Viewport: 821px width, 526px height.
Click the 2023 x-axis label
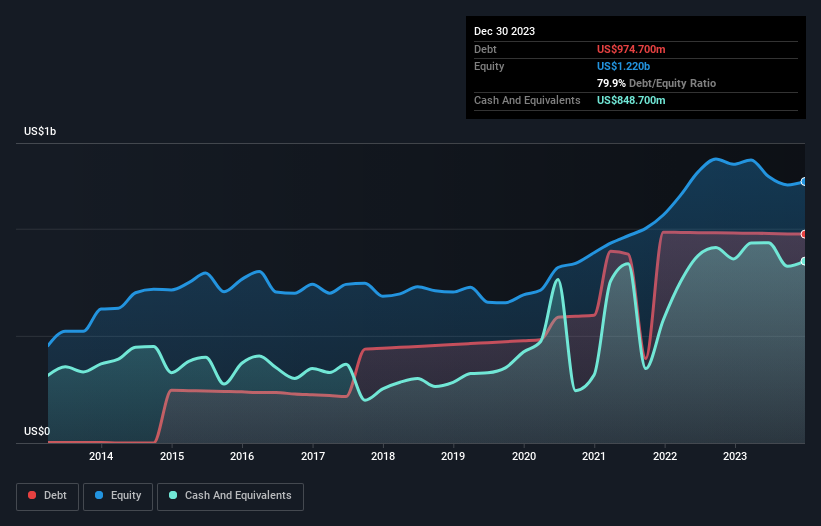tap(735, 456)
